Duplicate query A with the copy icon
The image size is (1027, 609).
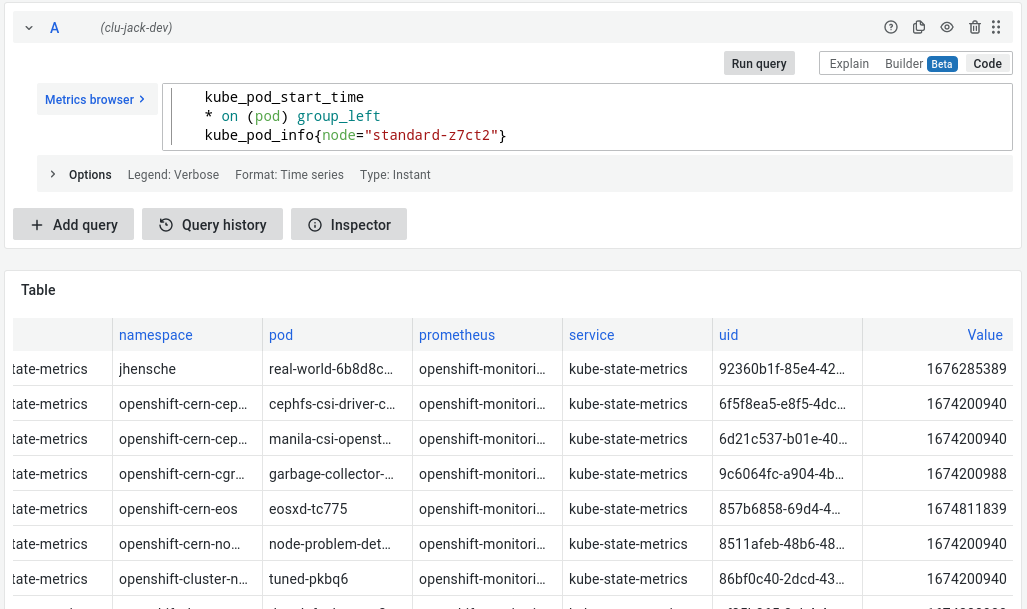[x=919, y=28]
